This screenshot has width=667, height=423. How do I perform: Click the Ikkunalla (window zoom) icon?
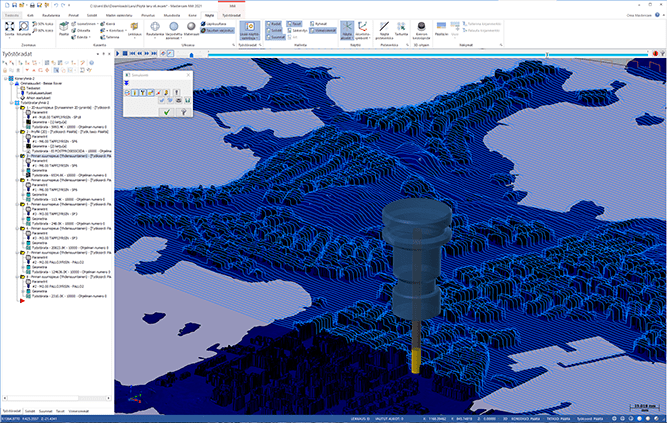click(x=24, y=29)
